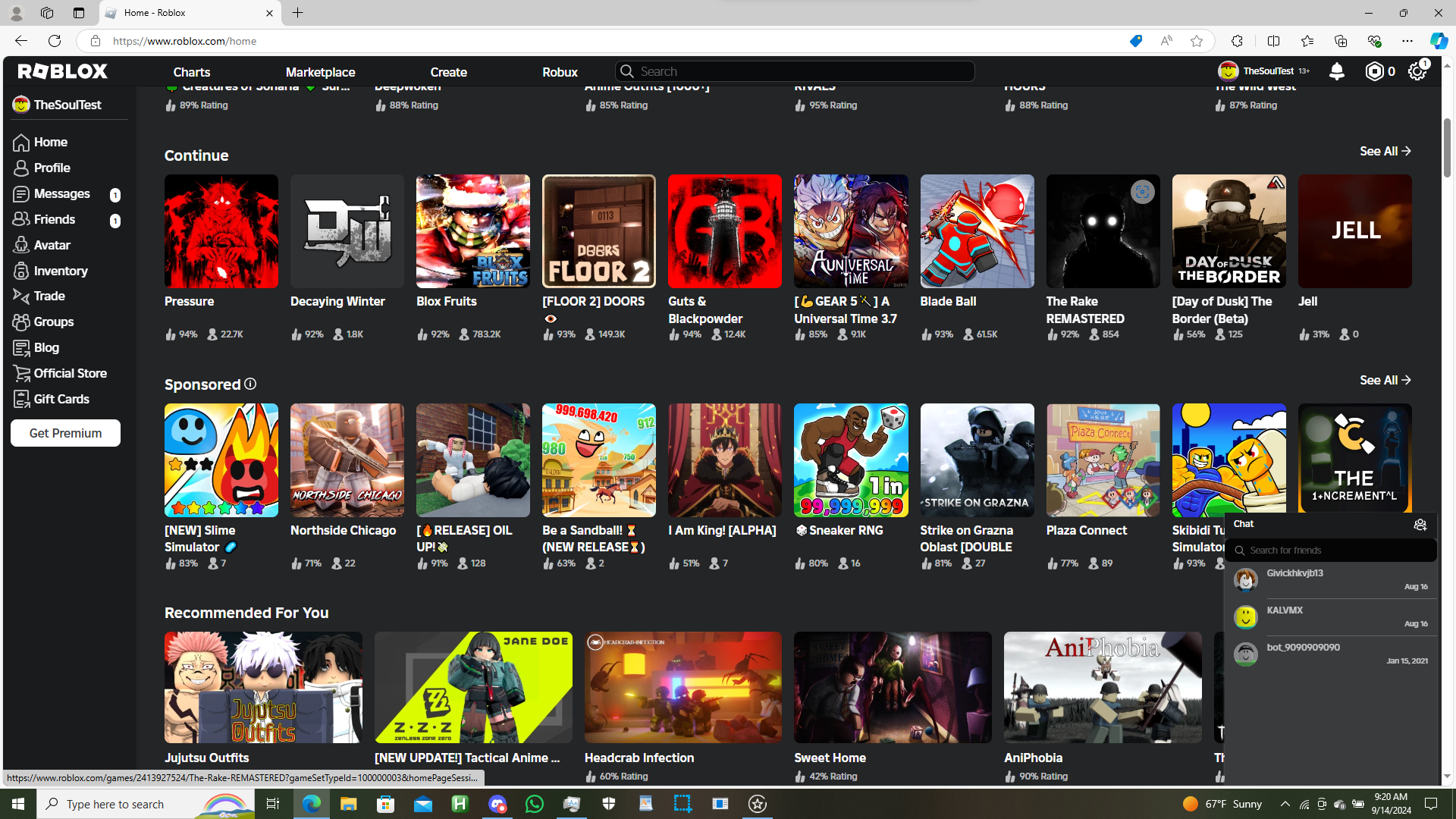Click the Sponsored info icon
1456x819 pixels.
click(x=250, y=384)
